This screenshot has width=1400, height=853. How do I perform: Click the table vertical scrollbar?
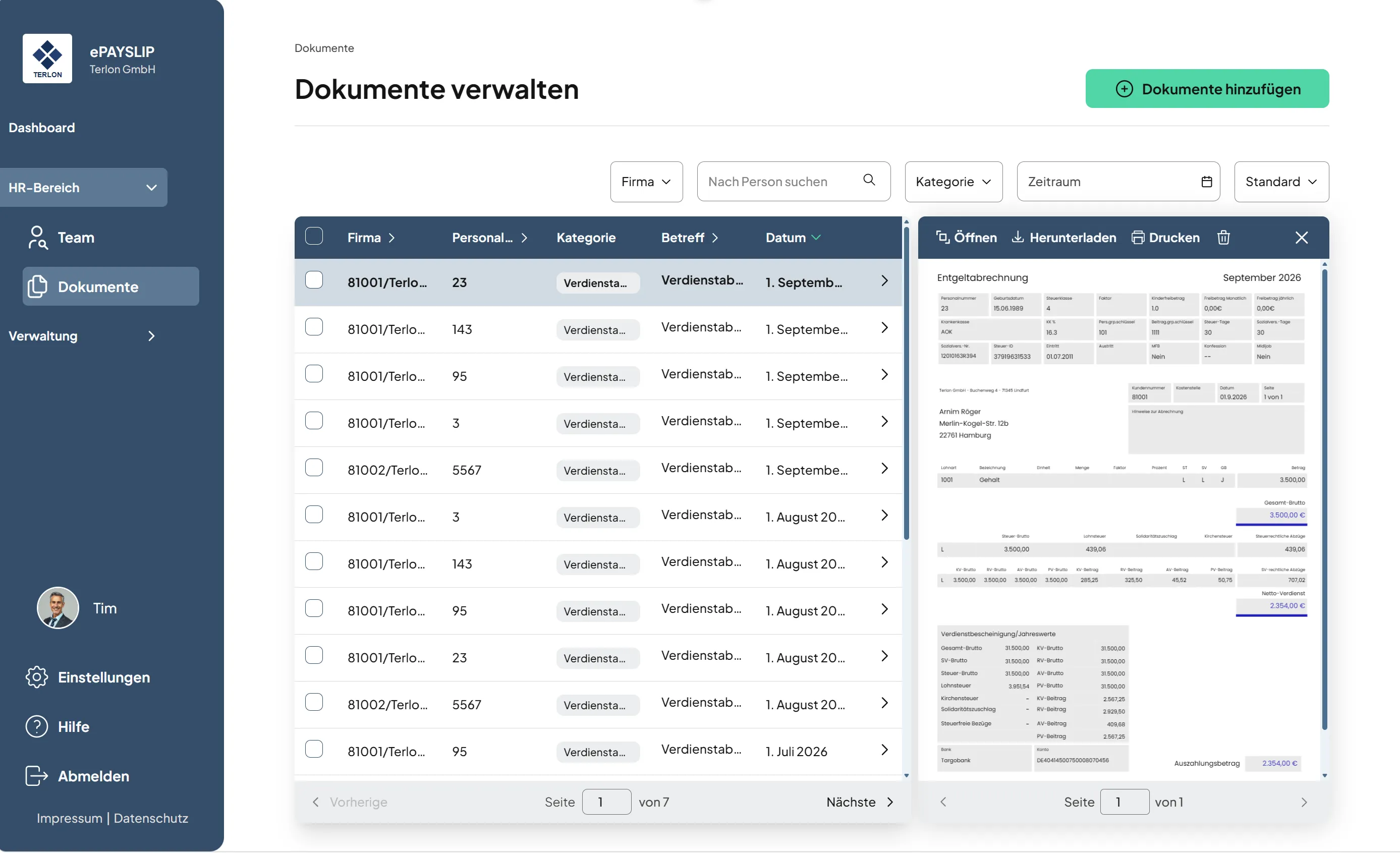point(906,383)
